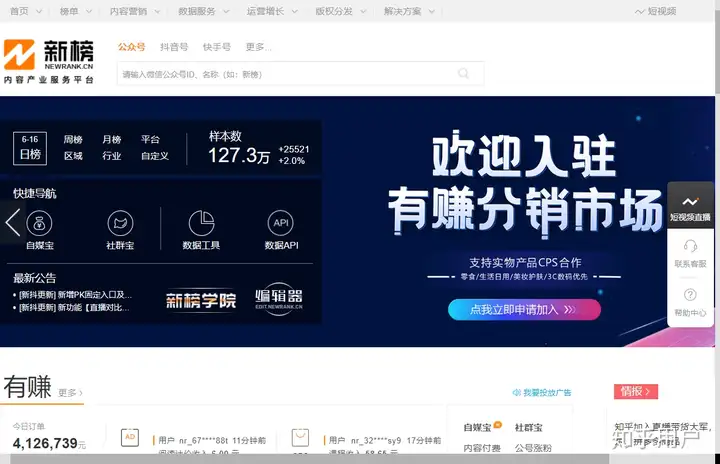Click 更多 next to 有赚
The width and height of the screenshot is (720, 464).
(x=70, y=393)
